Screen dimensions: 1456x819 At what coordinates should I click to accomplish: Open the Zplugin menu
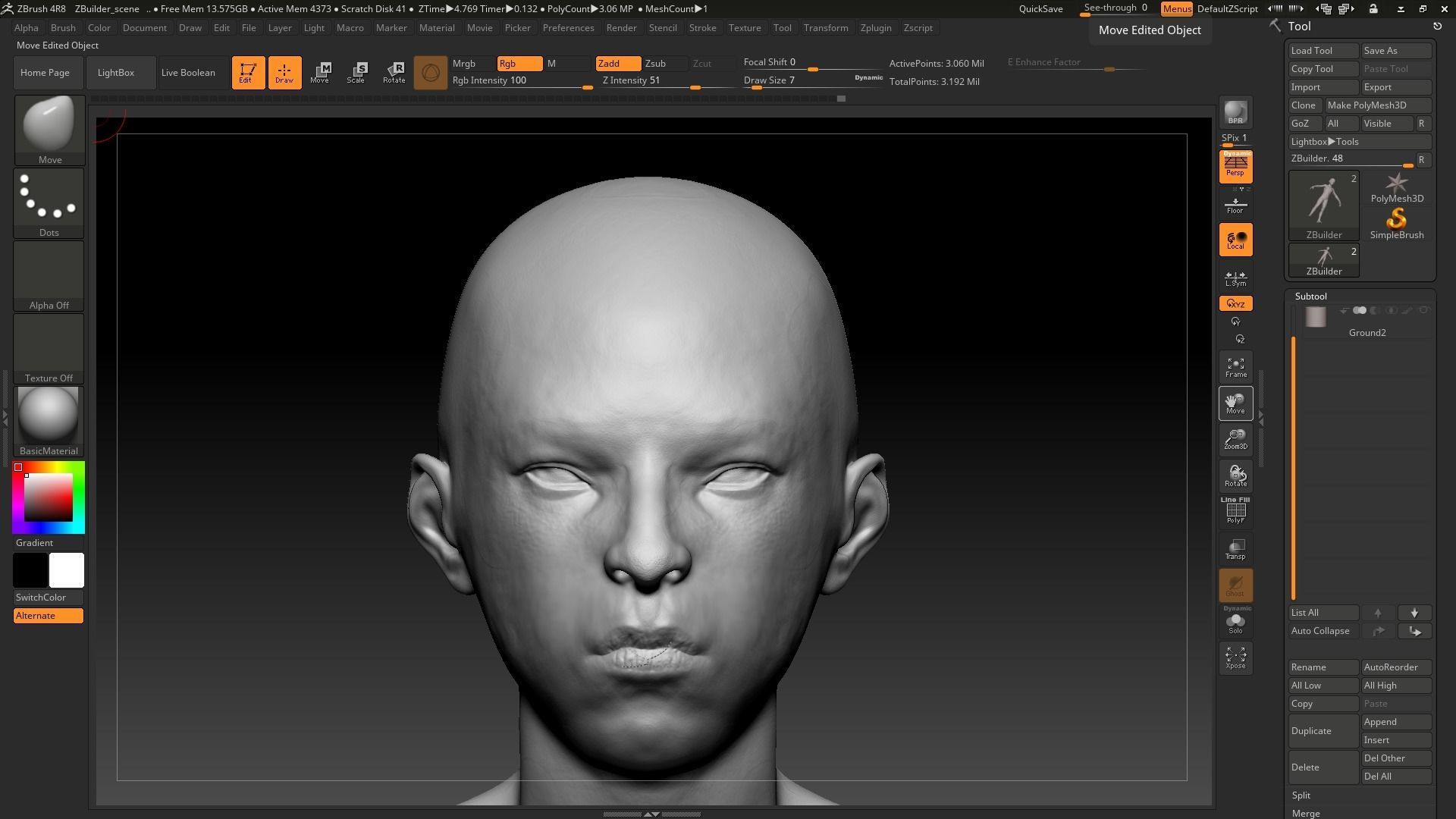(x=876, y=28)
